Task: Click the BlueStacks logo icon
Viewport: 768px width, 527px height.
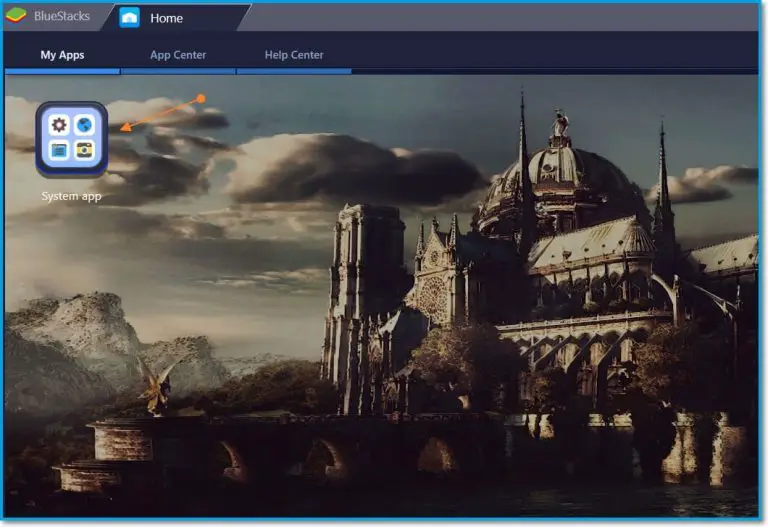Action: pos(16,16)
